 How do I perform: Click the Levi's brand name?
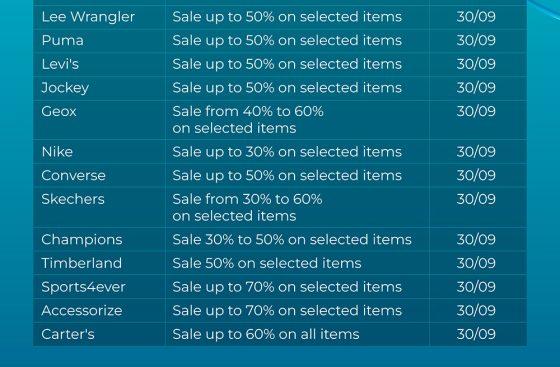(x=60, y=64)
